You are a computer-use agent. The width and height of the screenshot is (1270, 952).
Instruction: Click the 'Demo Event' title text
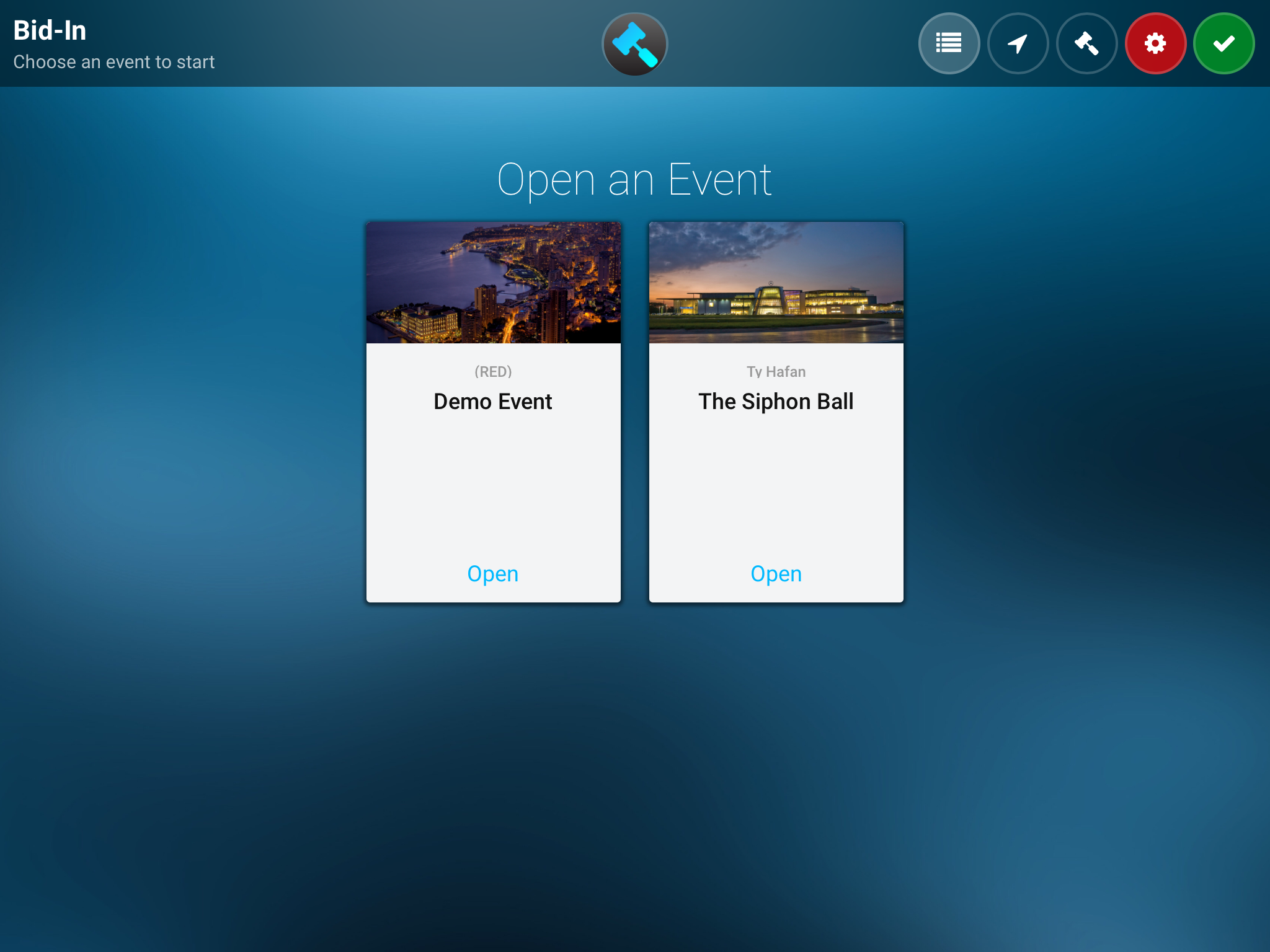pyautogui.click(x=493, y=402)
